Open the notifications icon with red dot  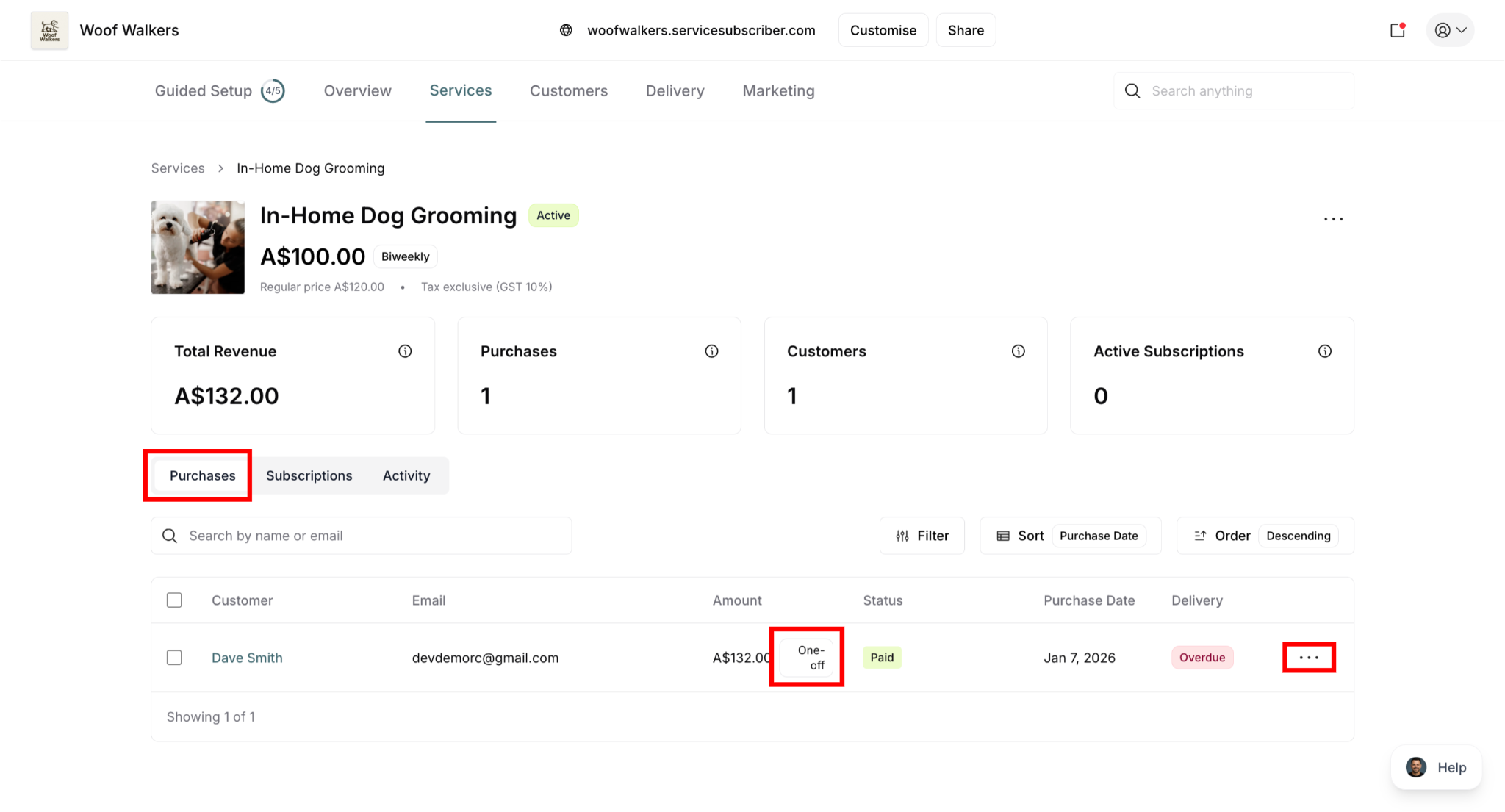pyautogui.click(x=1398, y=30)
